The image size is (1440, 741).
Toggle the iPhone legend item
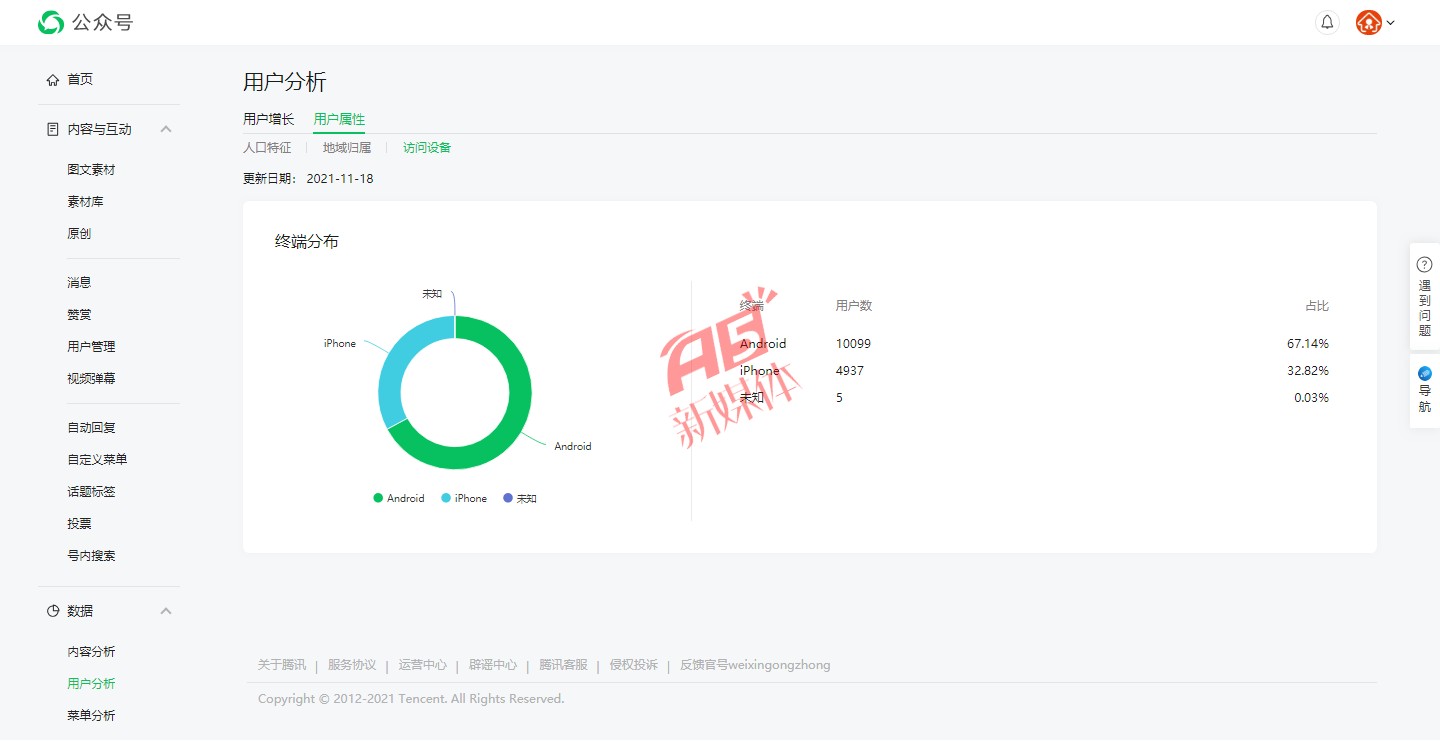click(464, 498)
